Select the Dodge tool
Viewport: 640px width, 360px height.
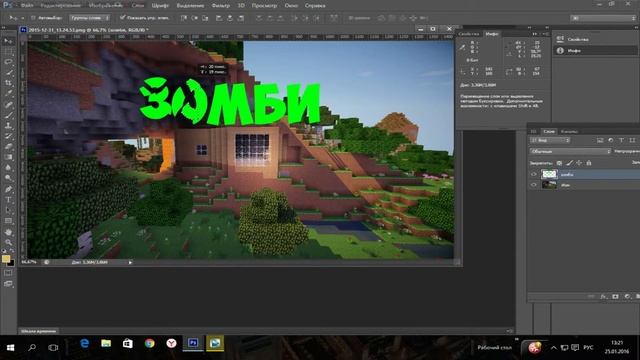[8, 178]
